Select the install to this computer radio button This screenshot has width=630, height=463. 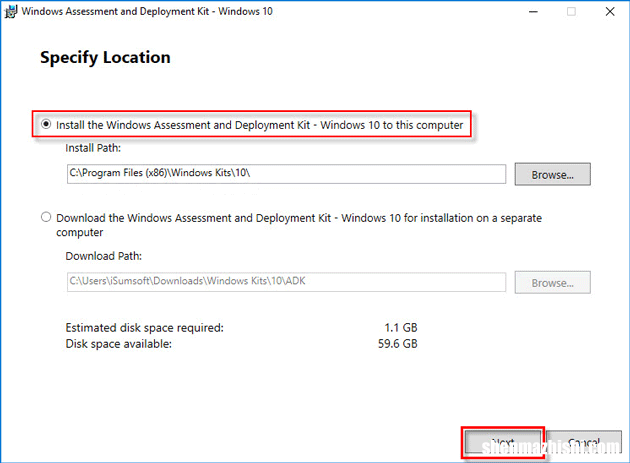pyautogui.click(x=46, y=125)
